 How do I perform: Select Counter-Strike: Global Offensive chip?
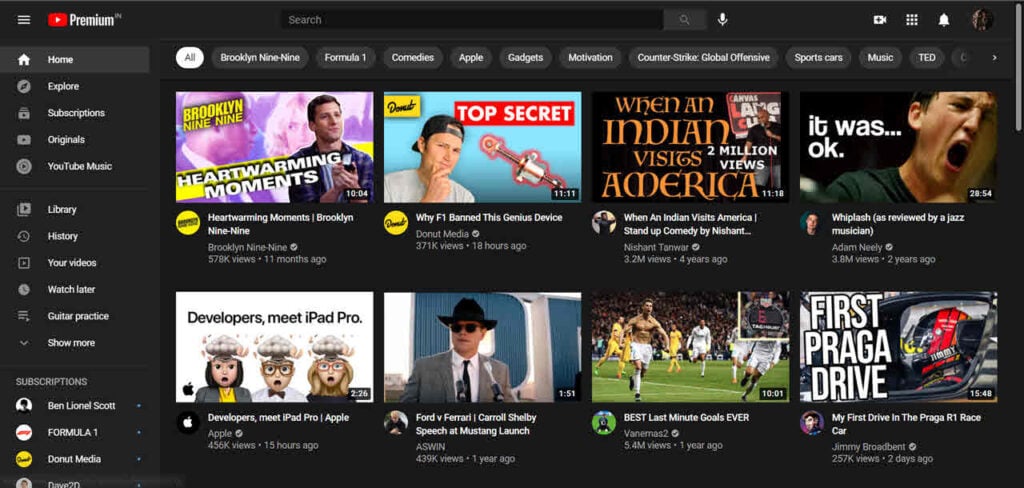pos(703,57)
